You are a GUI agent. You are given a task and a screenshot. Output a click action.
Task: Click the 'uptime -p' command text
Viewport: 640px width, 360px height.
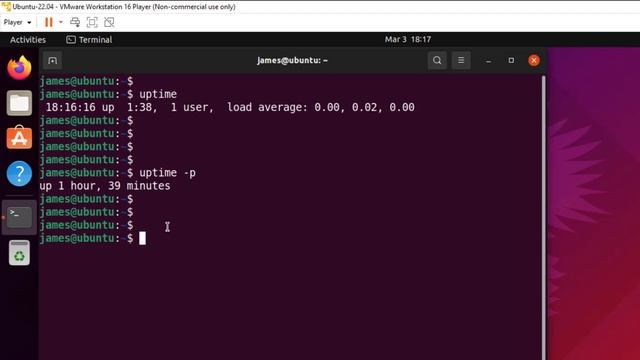167,173
